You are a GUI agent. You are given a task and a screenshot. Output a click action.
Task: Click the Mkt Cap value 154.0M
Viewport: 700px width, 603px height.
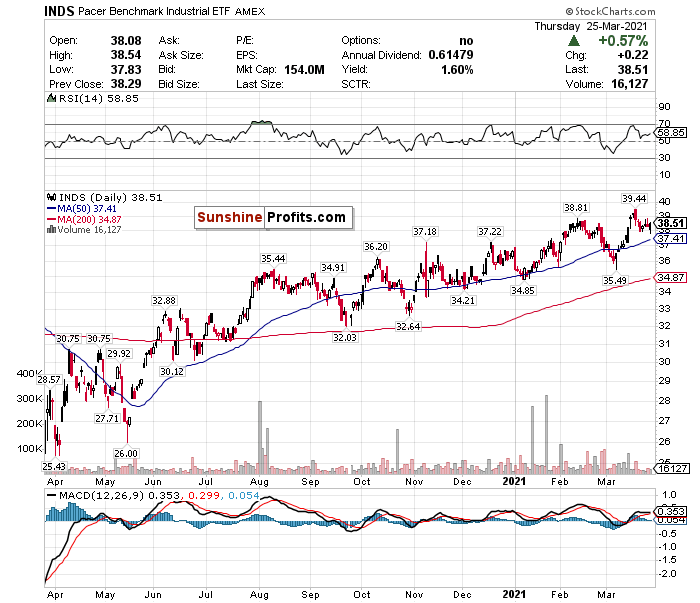(304, 70)
